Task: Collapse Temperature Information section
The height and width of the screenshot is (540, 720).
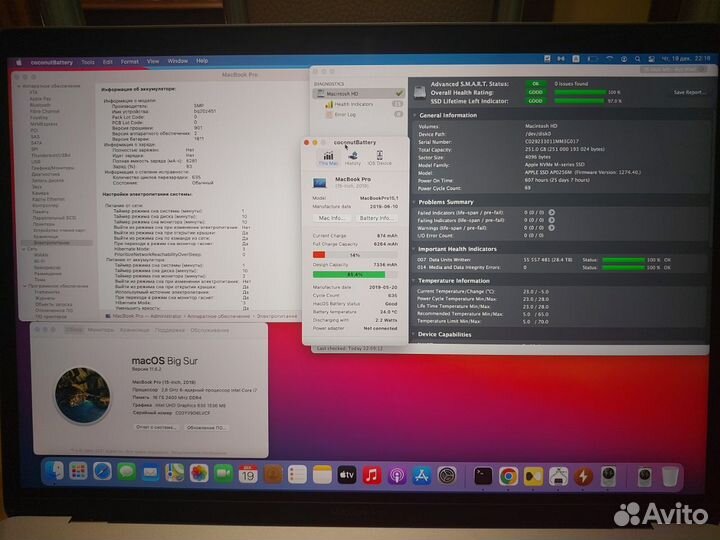Action: [x=415, y=281]
